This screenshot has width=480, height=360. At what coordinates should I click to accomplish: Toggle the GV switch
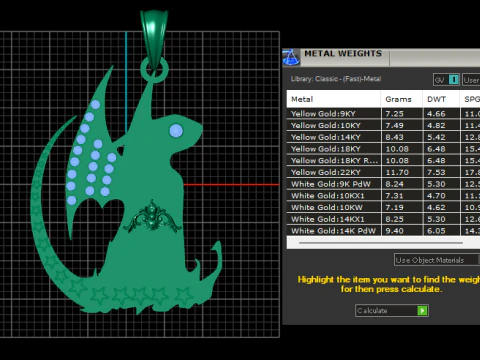[447, 80]
